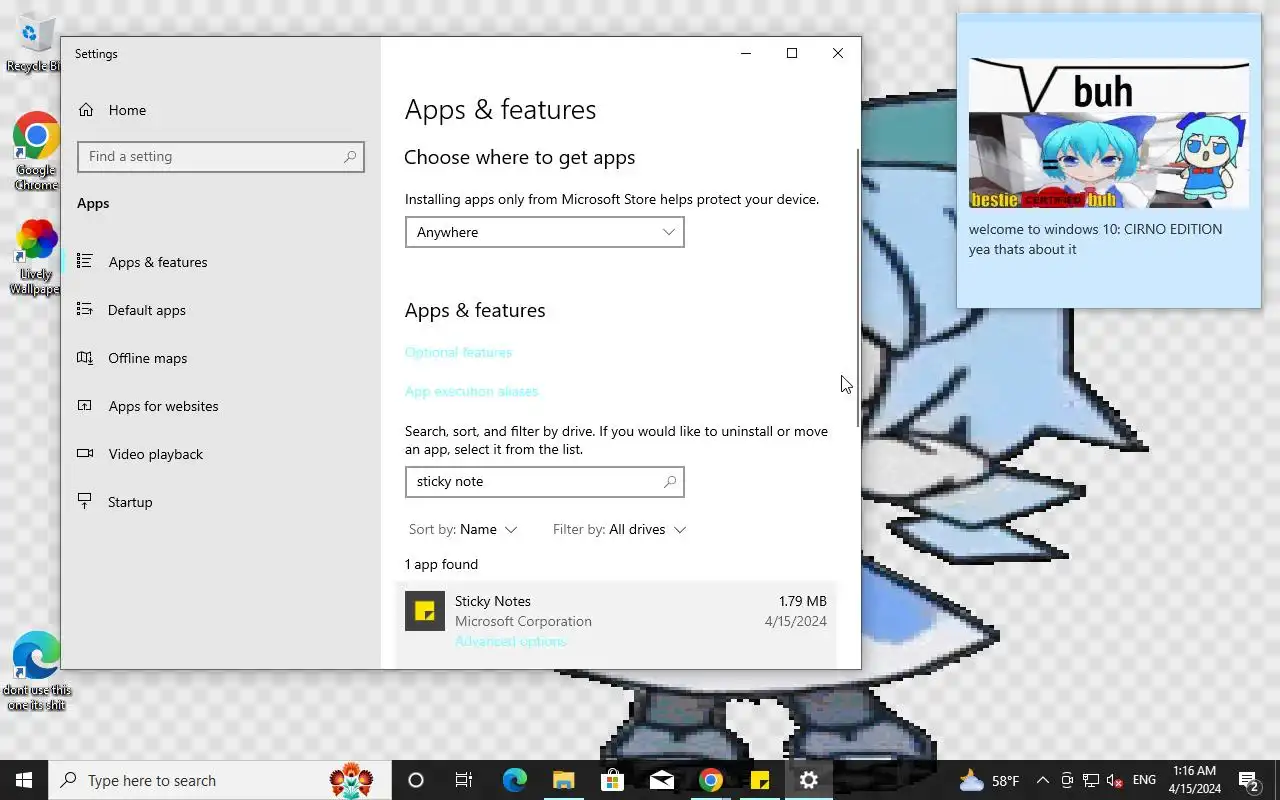Switch to Sticky Notes on taskbar
The height and width of the screenshot is (800, 1280).
pyautogui.click(x=760, y=780)
